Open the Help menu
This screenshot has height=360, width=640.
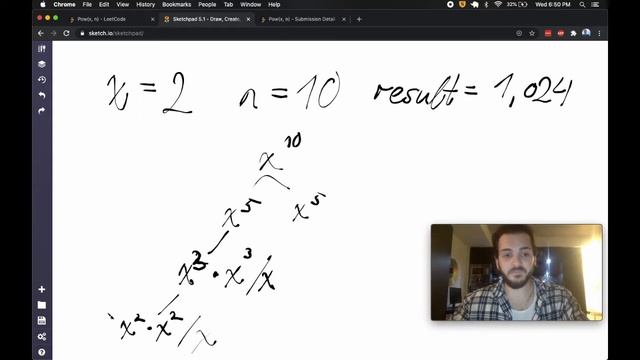pos(274,4)
